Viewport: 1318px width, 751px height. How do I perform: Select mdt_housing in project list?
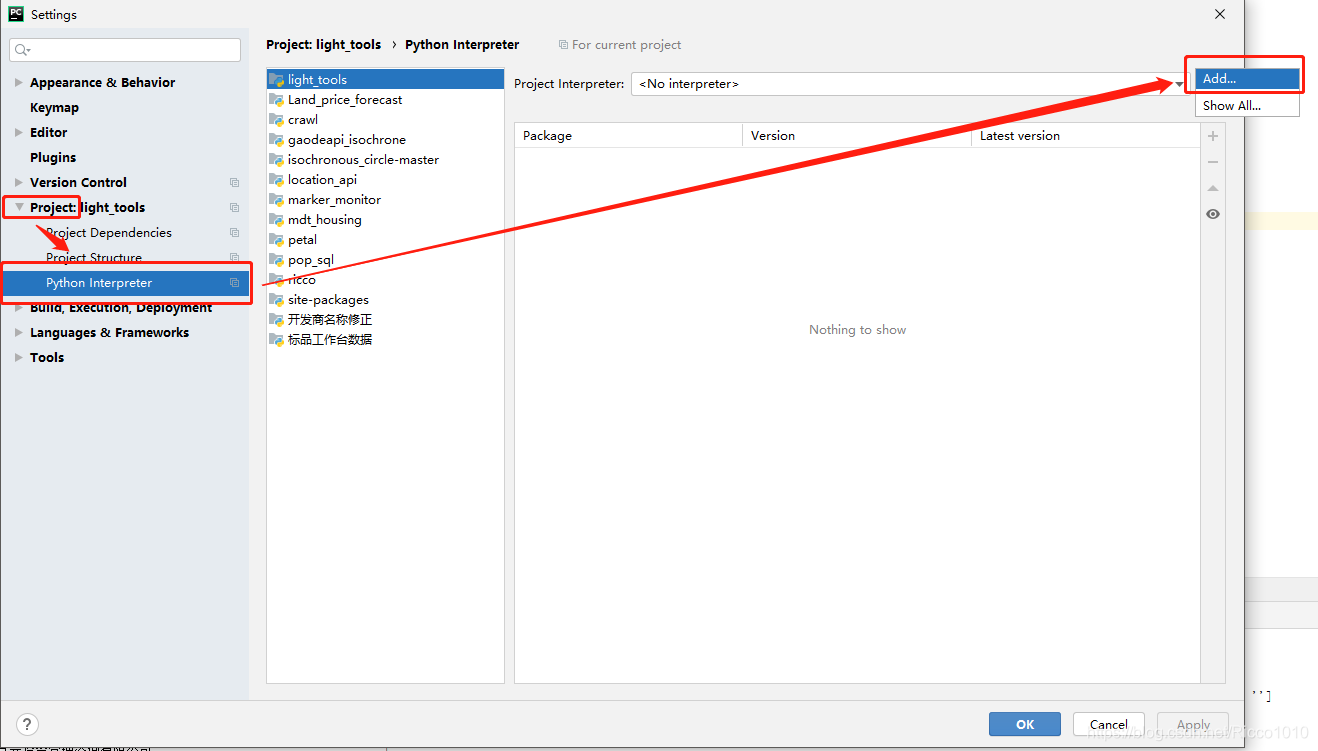386,220
